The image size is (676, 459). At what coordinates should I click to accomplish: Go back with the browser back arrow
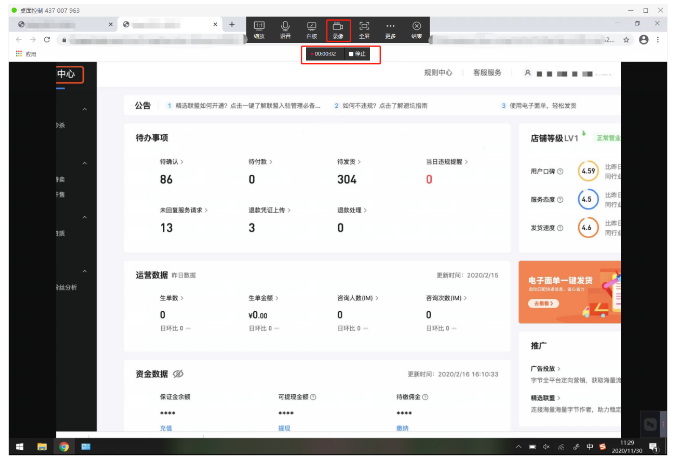click(x=19, y=40)
